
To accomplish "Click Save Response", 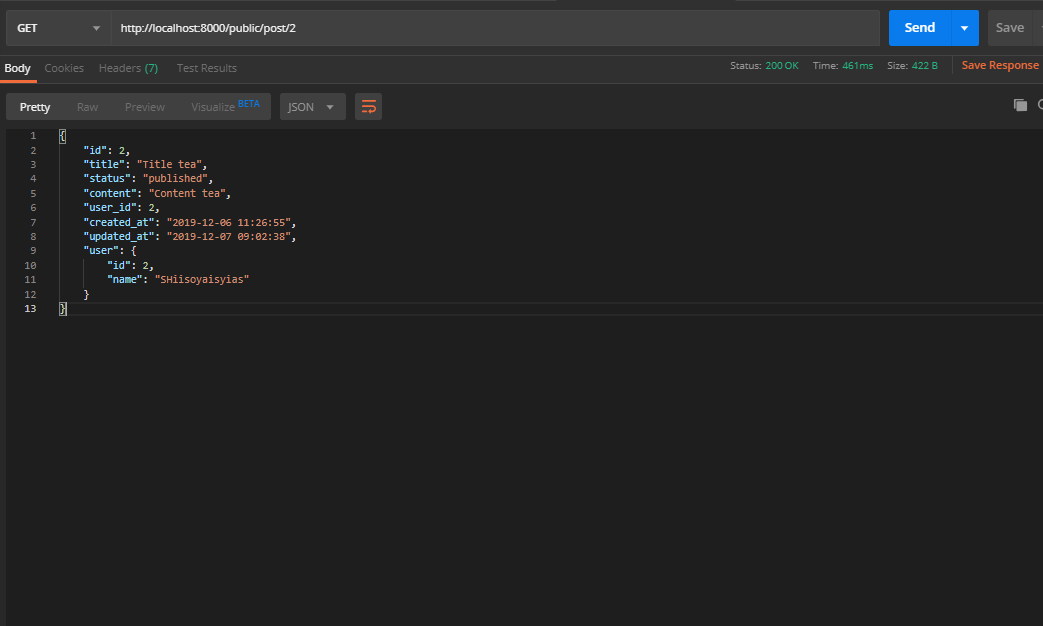I will point(999,64).
